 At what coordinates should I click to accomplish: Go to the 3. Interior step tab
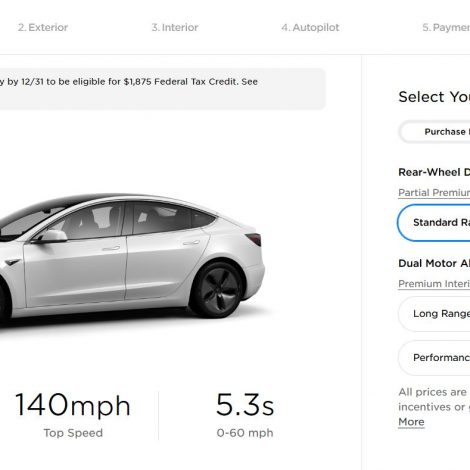(175, 27)
